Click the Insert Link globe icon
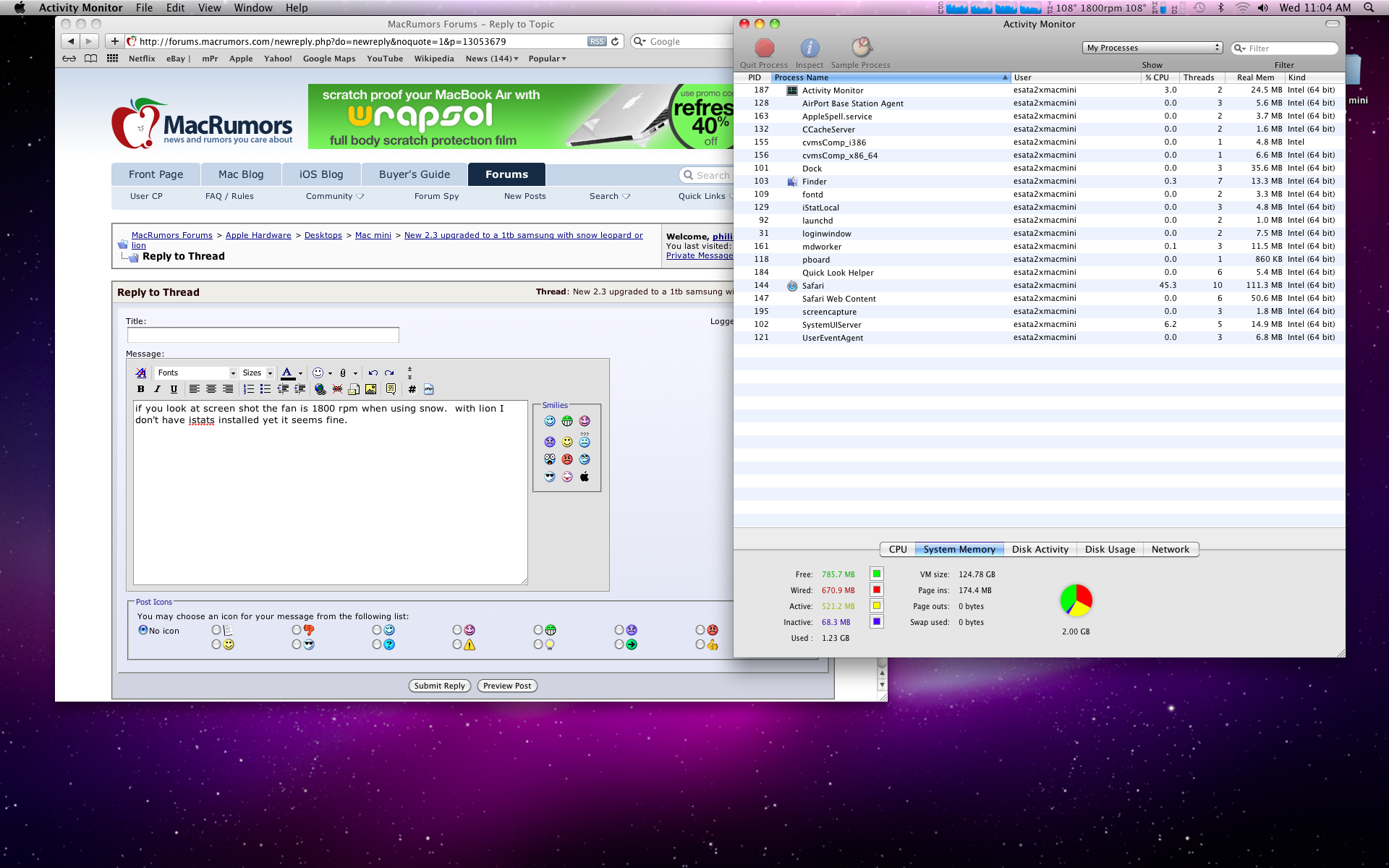The width and height of the screenshot is (1389, 868). click(x=320, y=389)
